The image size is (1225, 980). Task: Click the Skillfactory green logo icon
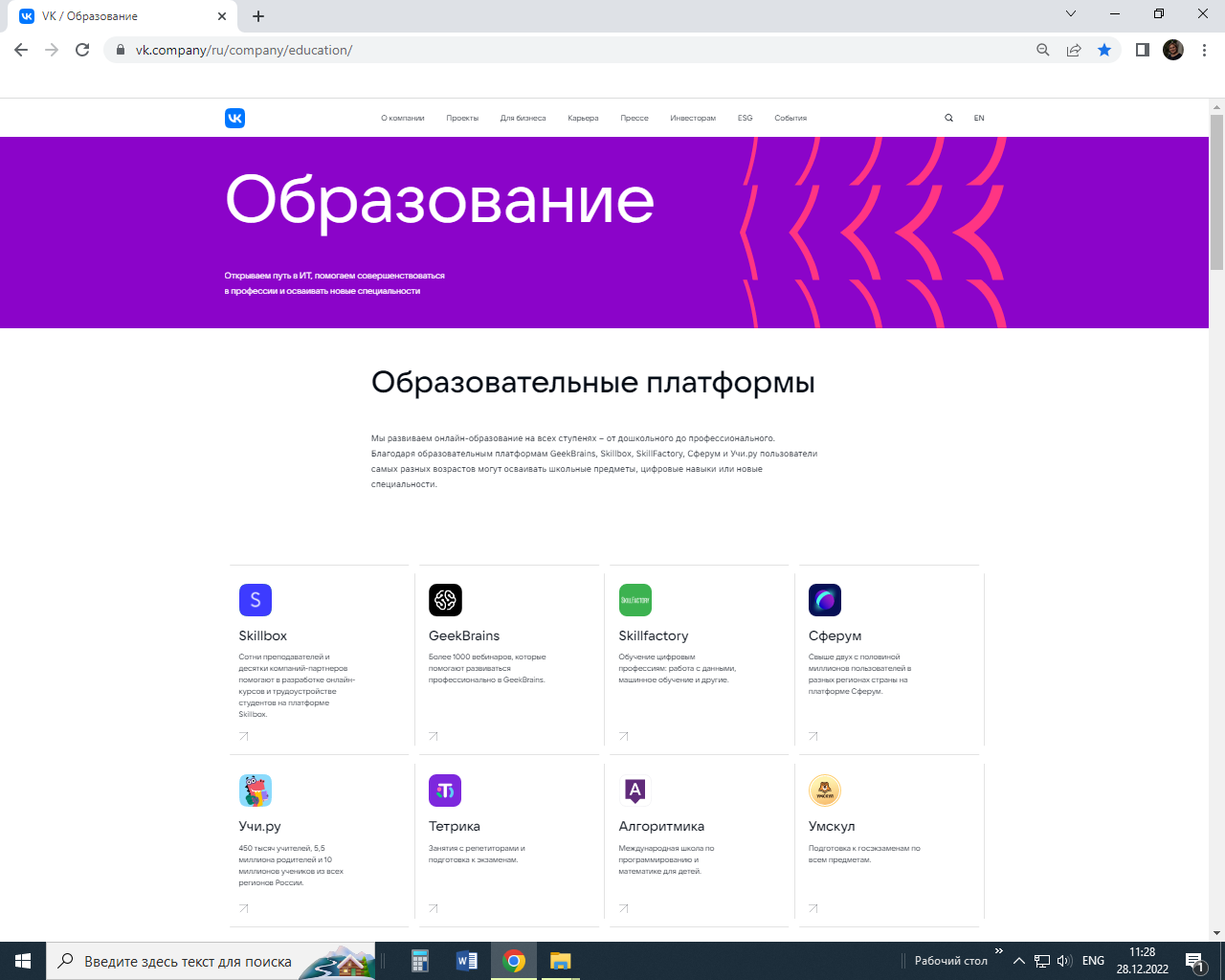click(635, 600)
